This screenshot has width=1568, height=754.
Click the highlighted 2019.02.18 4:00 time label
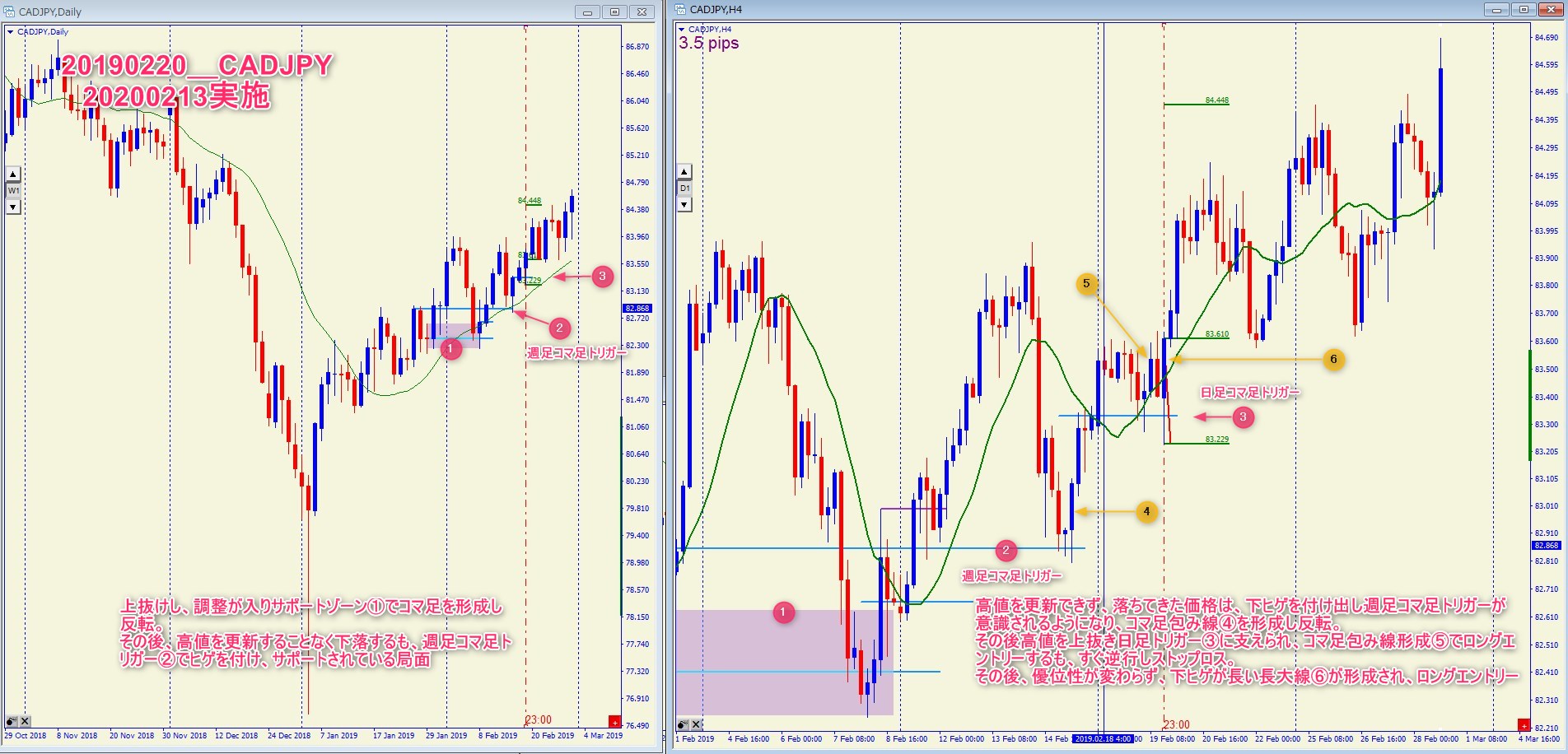point(1103,738)
